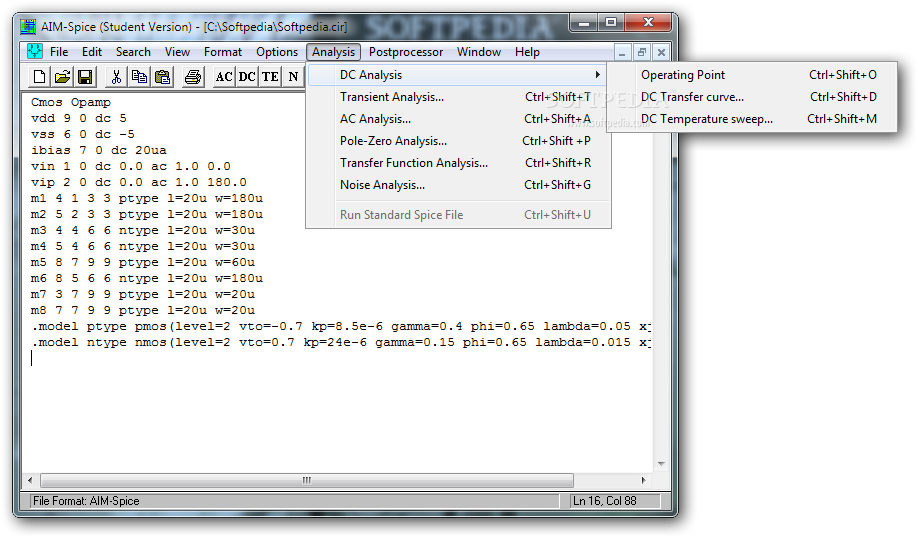Click the m1 transistor definition line
Screen dimensions: 918x538
point(146,198)
